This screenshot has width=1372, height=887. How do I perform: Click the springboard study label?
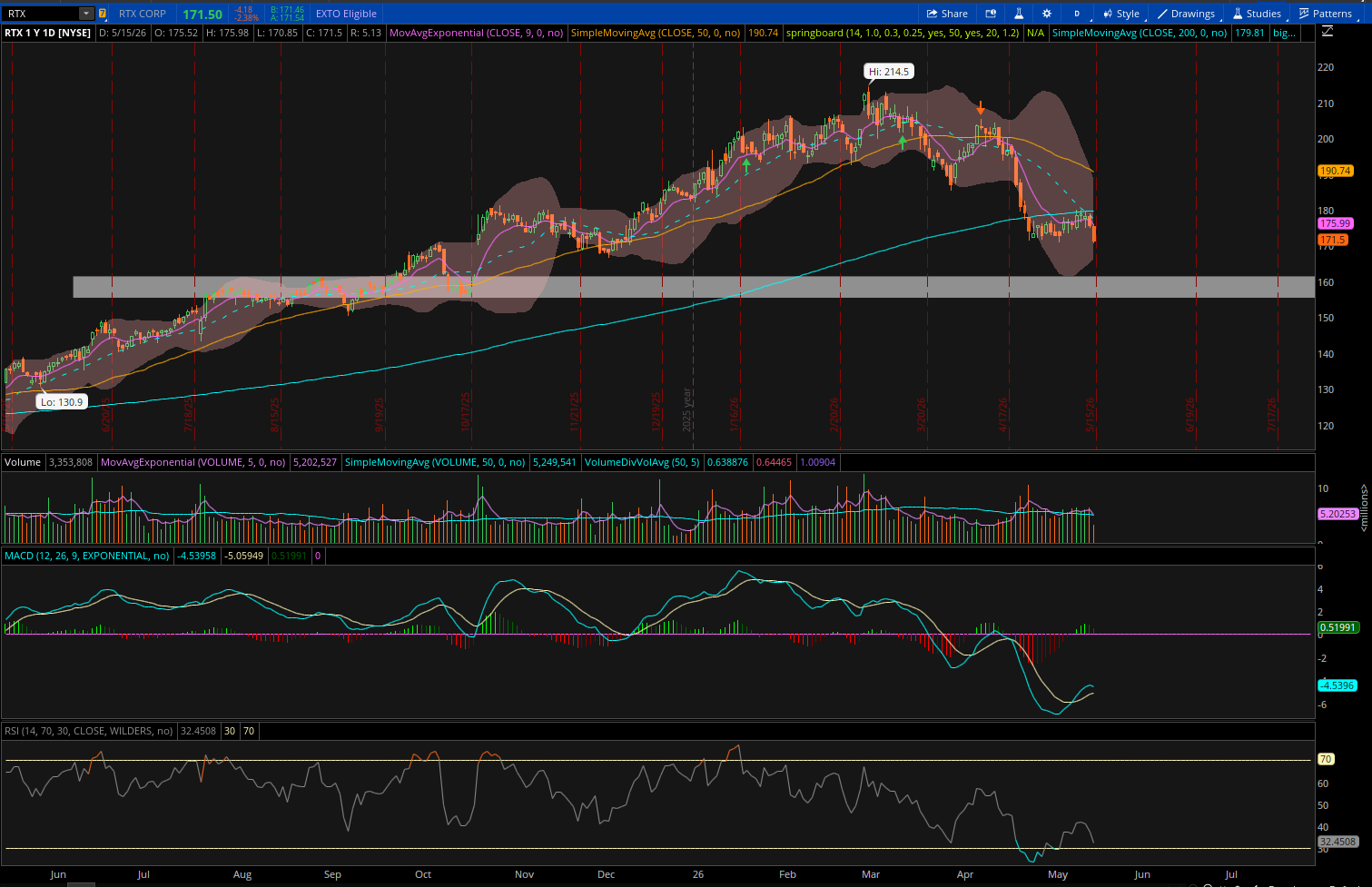click(x=903, y=33)
